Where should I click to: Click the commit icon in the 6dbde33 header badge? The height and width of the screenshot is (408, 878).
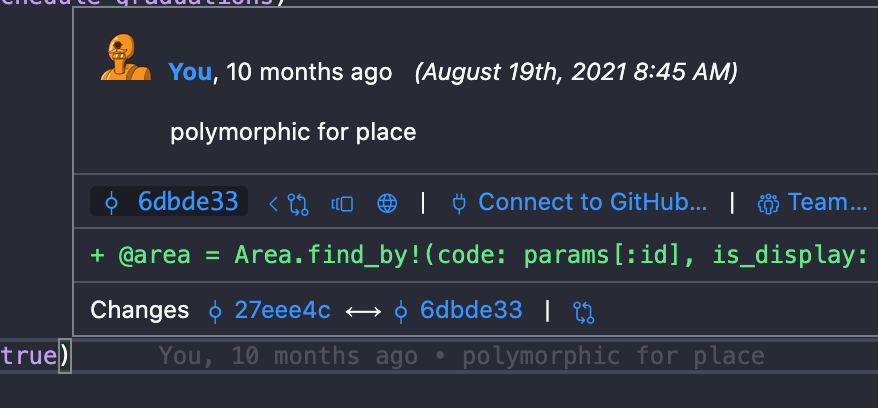[x=112, y=203]
